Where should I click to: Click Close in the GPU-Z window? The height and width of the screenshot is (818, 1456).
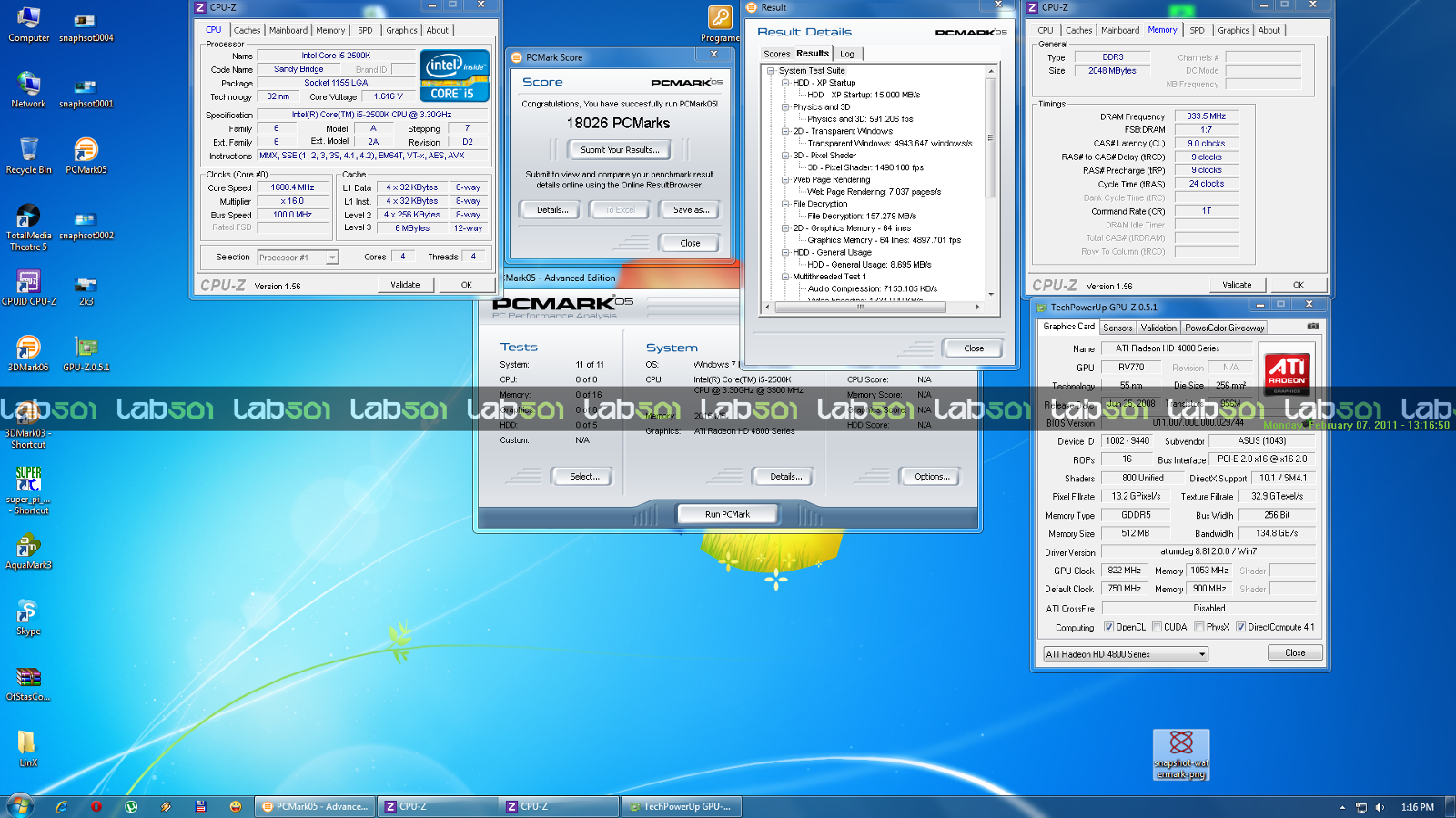pos(1295,653)
